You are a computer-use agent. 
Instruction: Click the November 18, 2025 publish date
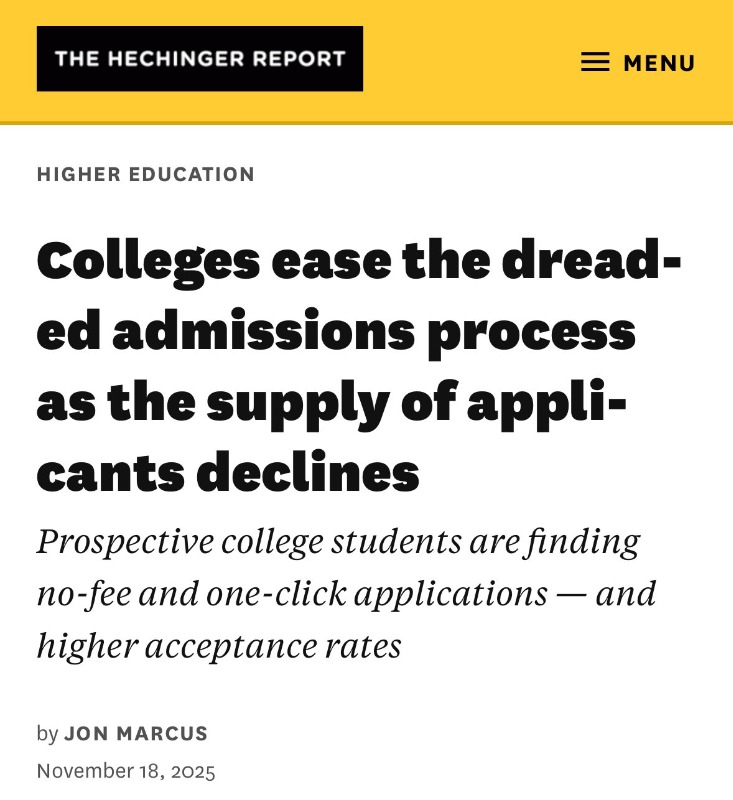click(x=126, y=771)
